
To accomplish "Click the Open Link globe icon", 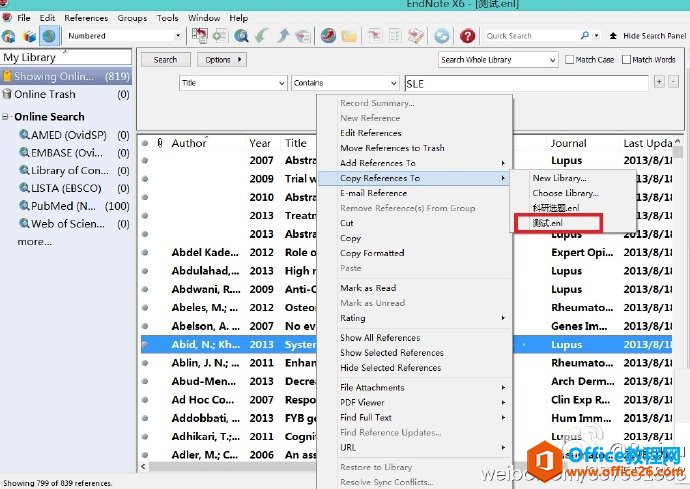I will pyautogui.click(x=328, y=36).
